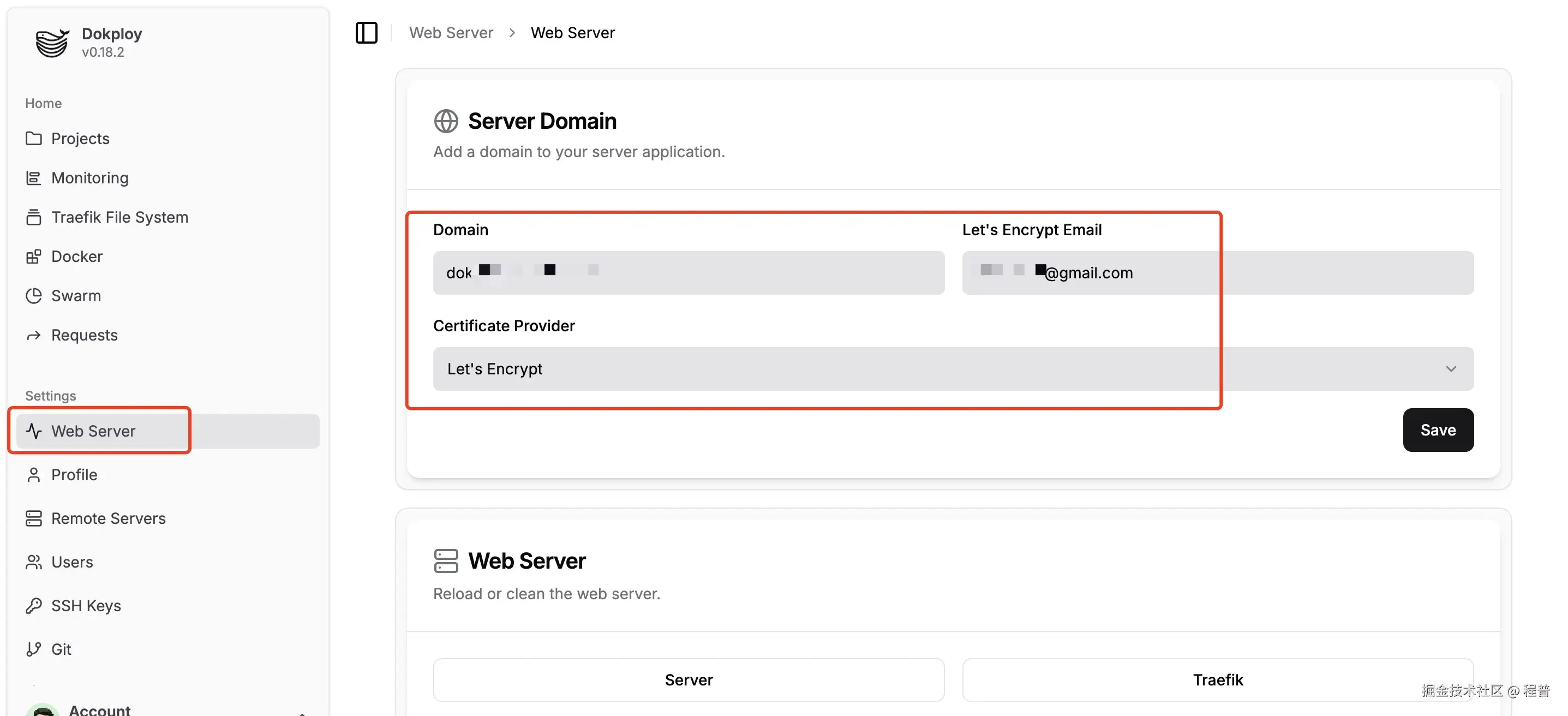Select Monitoring in the sidebar
This screenshot has width=1568, height=716.
[x=89, y=177]
